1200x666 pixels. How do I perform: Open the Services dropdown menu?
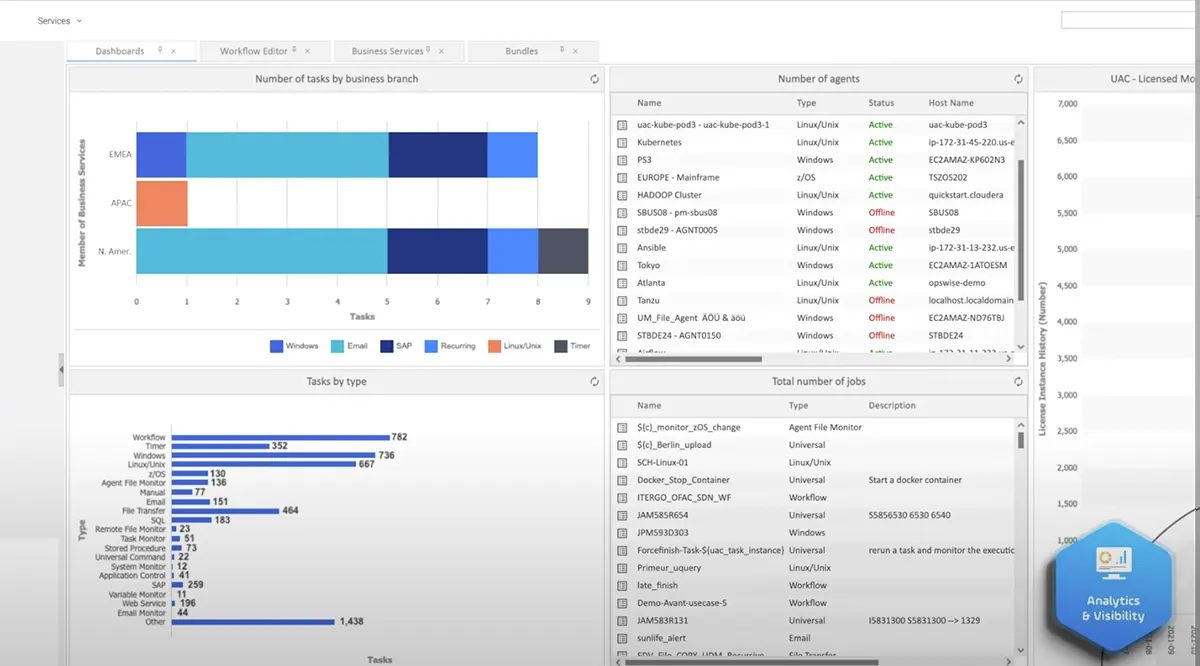tap(60, 21)
